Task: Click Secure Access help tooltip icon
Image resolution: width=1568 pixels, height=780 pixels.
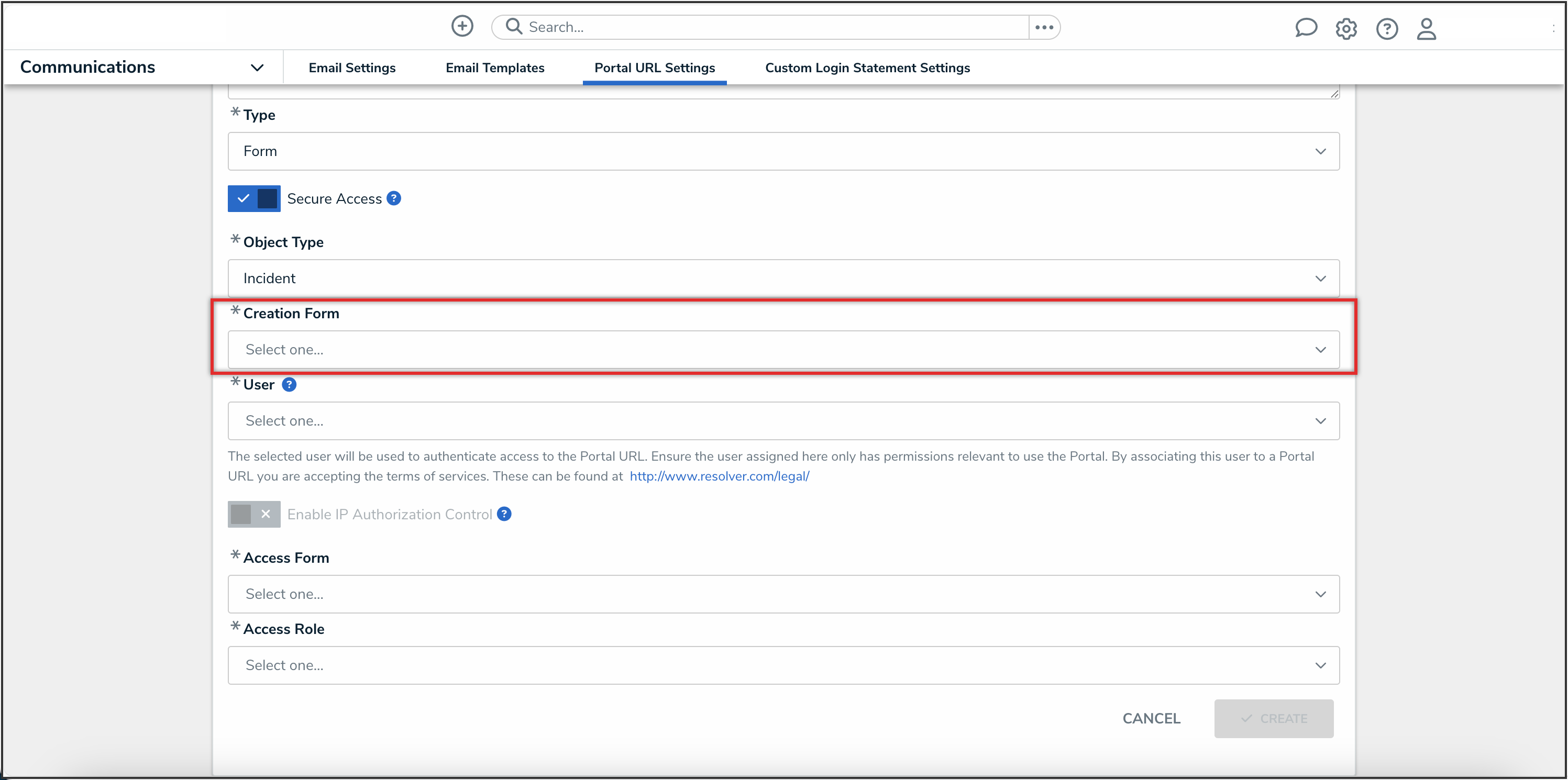Action: click(x=394, y=198)
